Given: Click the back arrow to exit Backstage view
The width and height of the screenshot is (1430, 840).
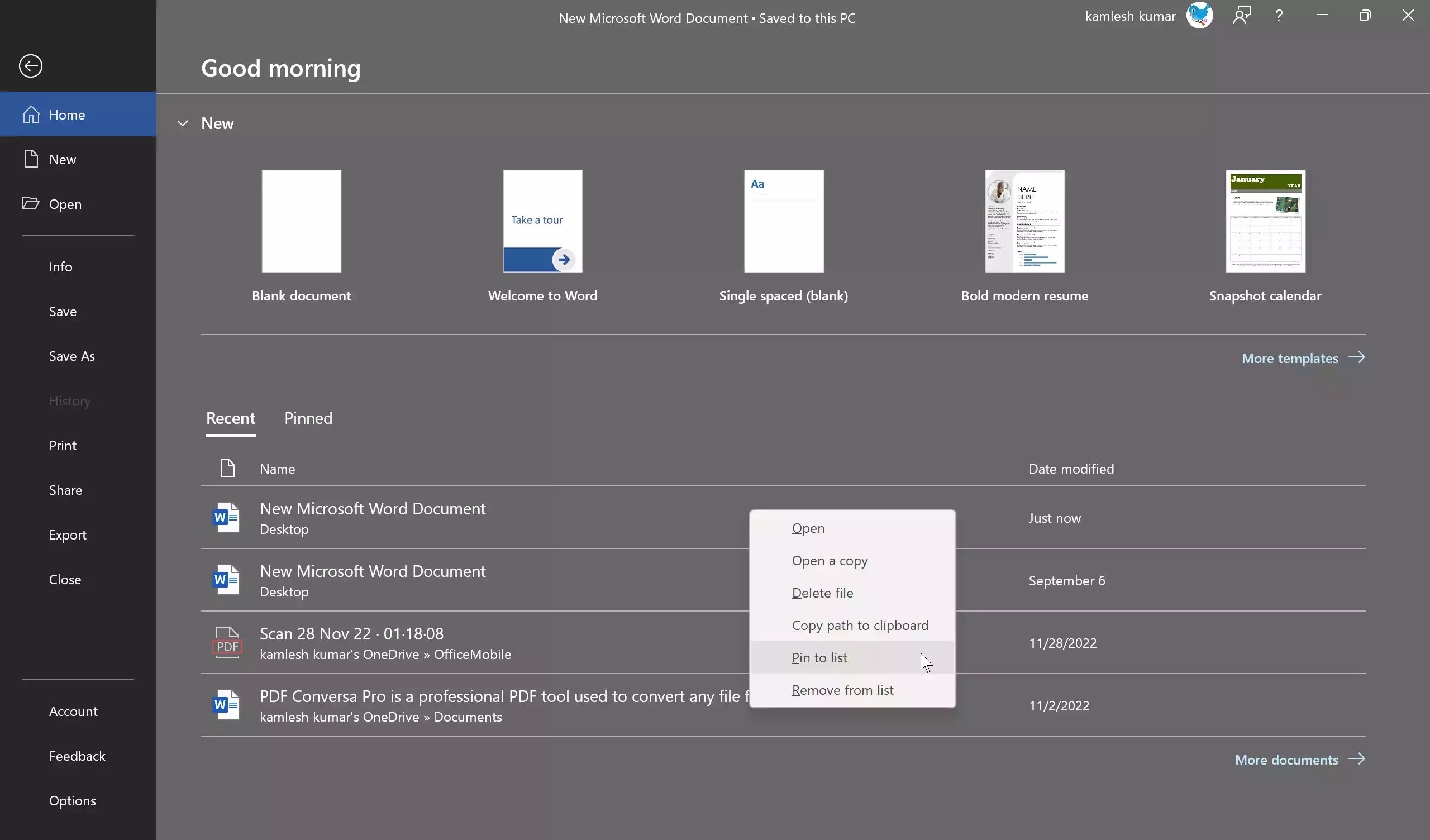Looking at the screenshot, I should click(x=31, y=66).
